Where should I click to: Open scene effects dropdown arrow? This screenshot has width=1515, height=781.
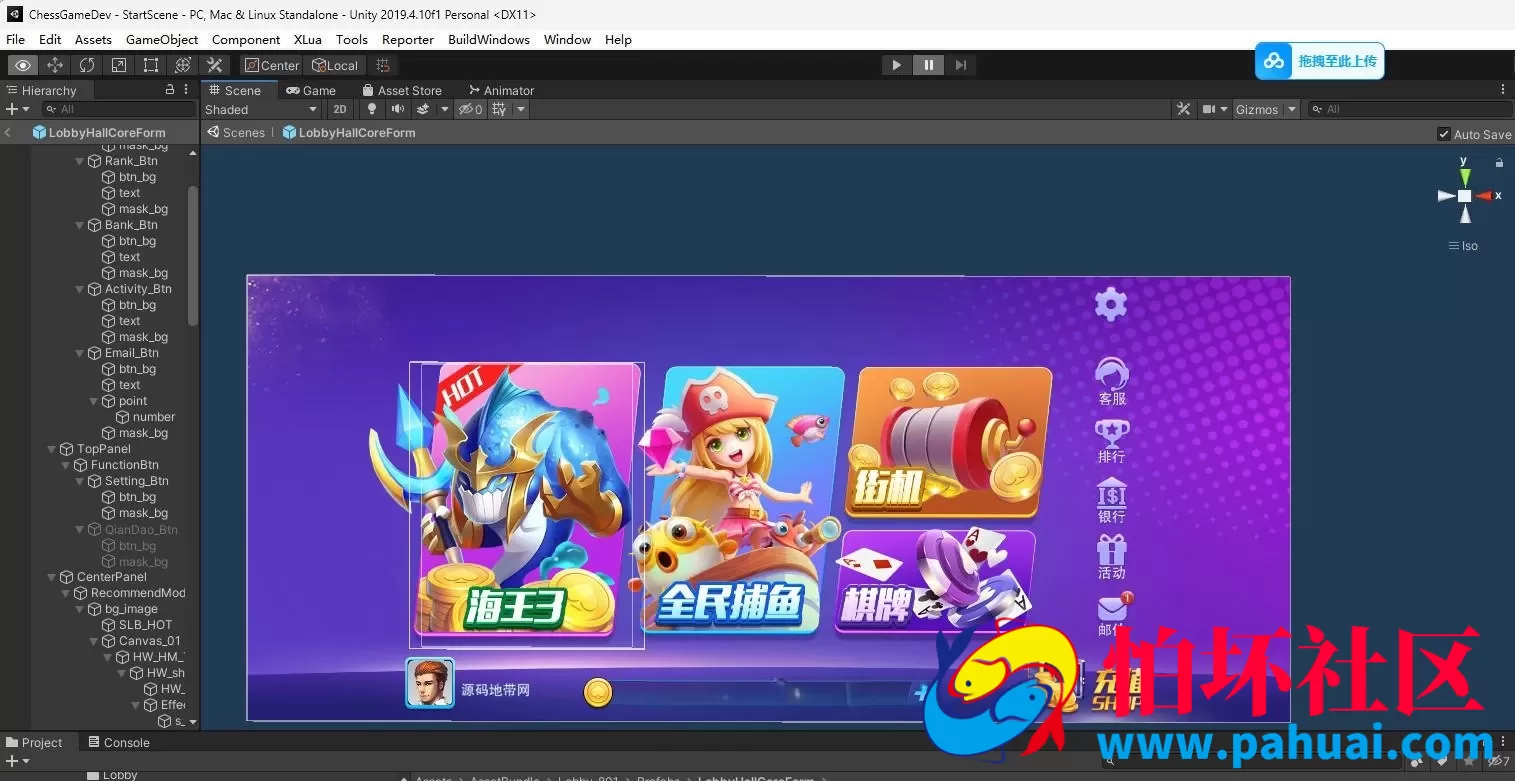pos(445,109)
